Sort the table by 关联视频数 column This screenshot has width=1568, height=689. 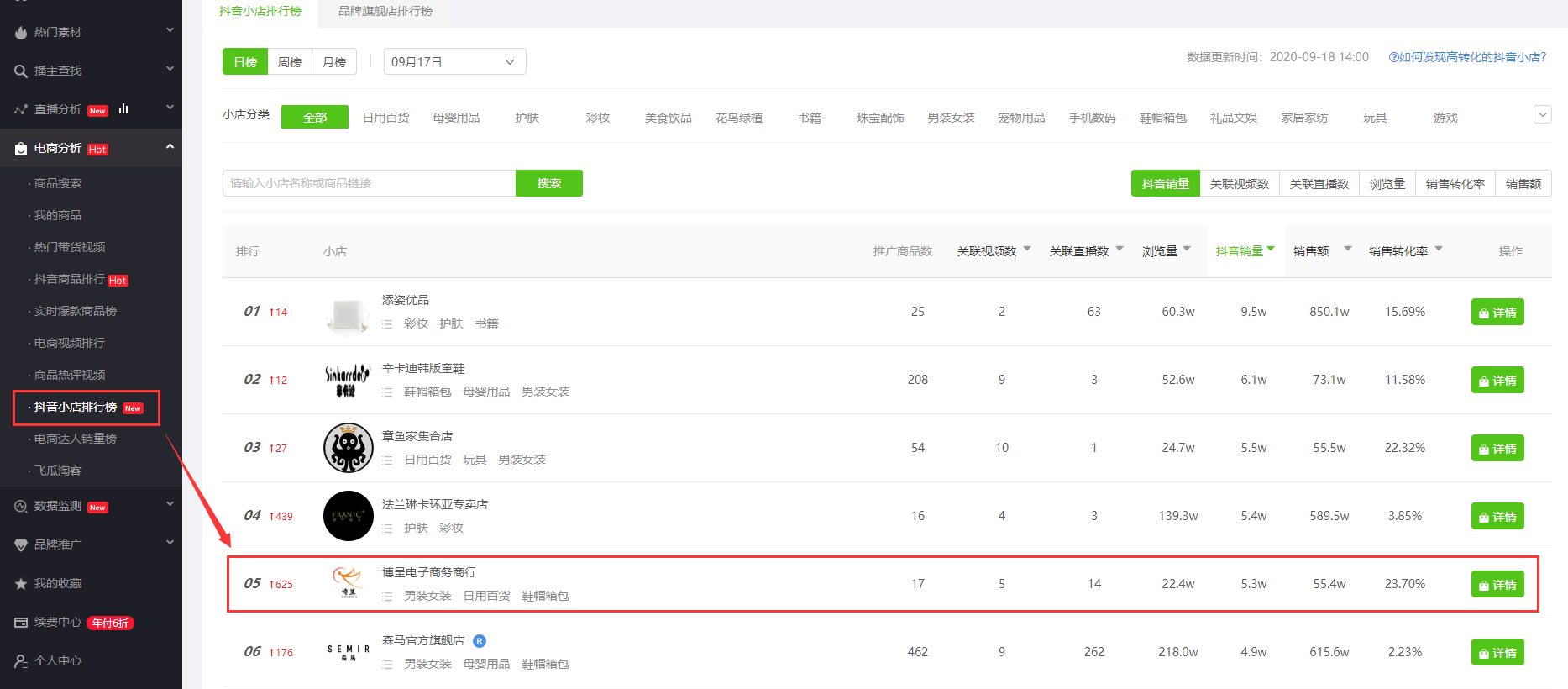pyautogui.click(x=994, y=251)
